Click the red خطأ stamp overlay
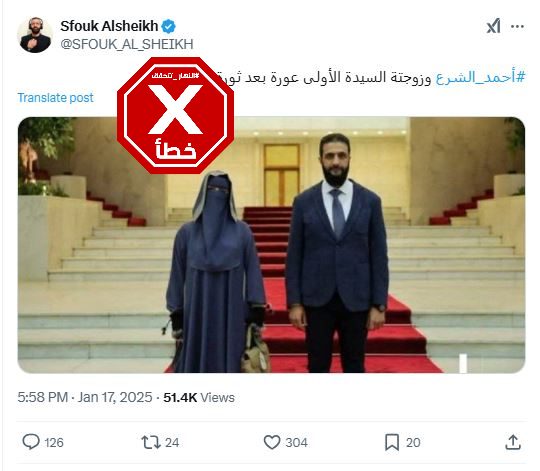The width and height of the screenshot is (540, 471). pos(176,116)
